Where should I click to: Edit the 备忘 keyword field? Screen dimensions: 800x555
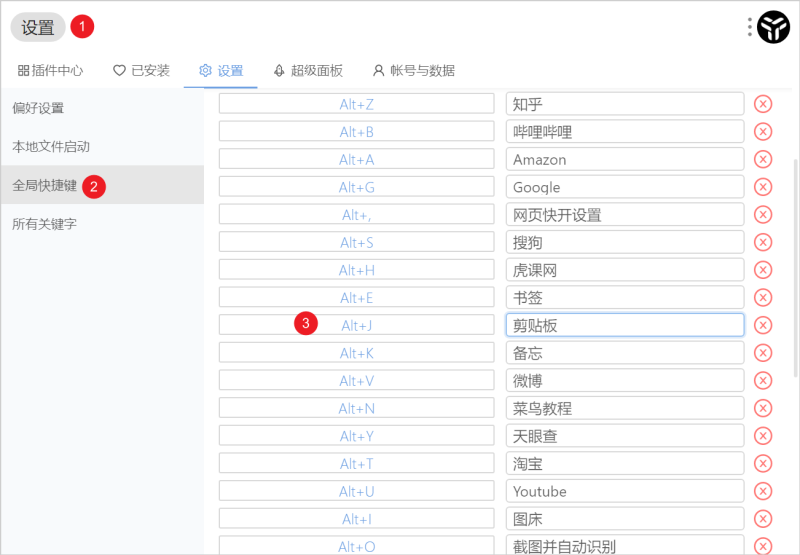[x=625, y=352]
